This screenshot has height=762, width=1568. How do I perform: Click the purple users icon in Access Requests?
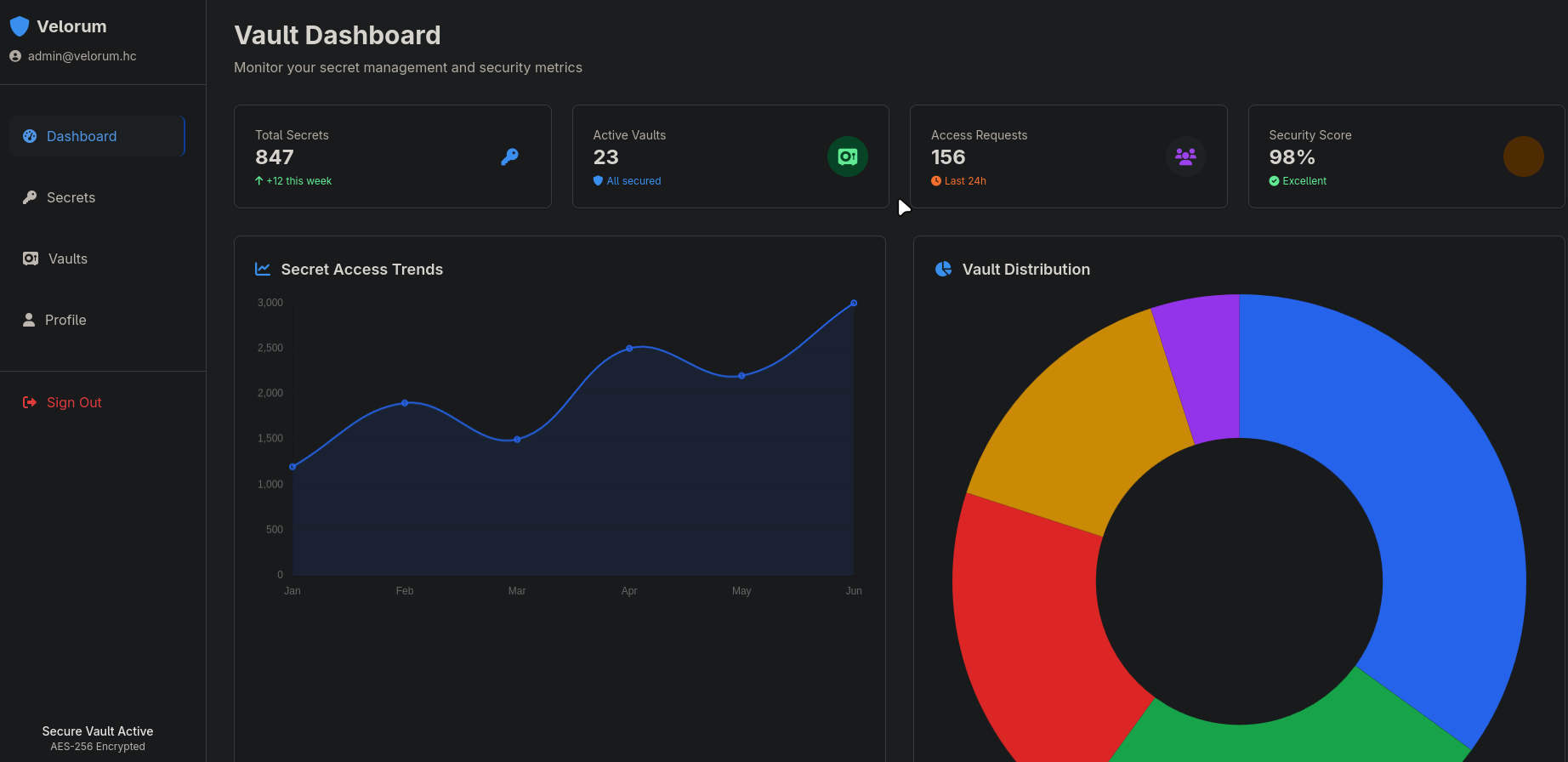(x=1185, y=156)
